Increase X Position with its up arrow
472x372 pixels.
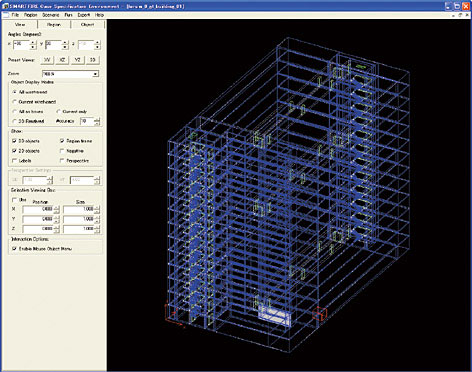click(56, 207)
